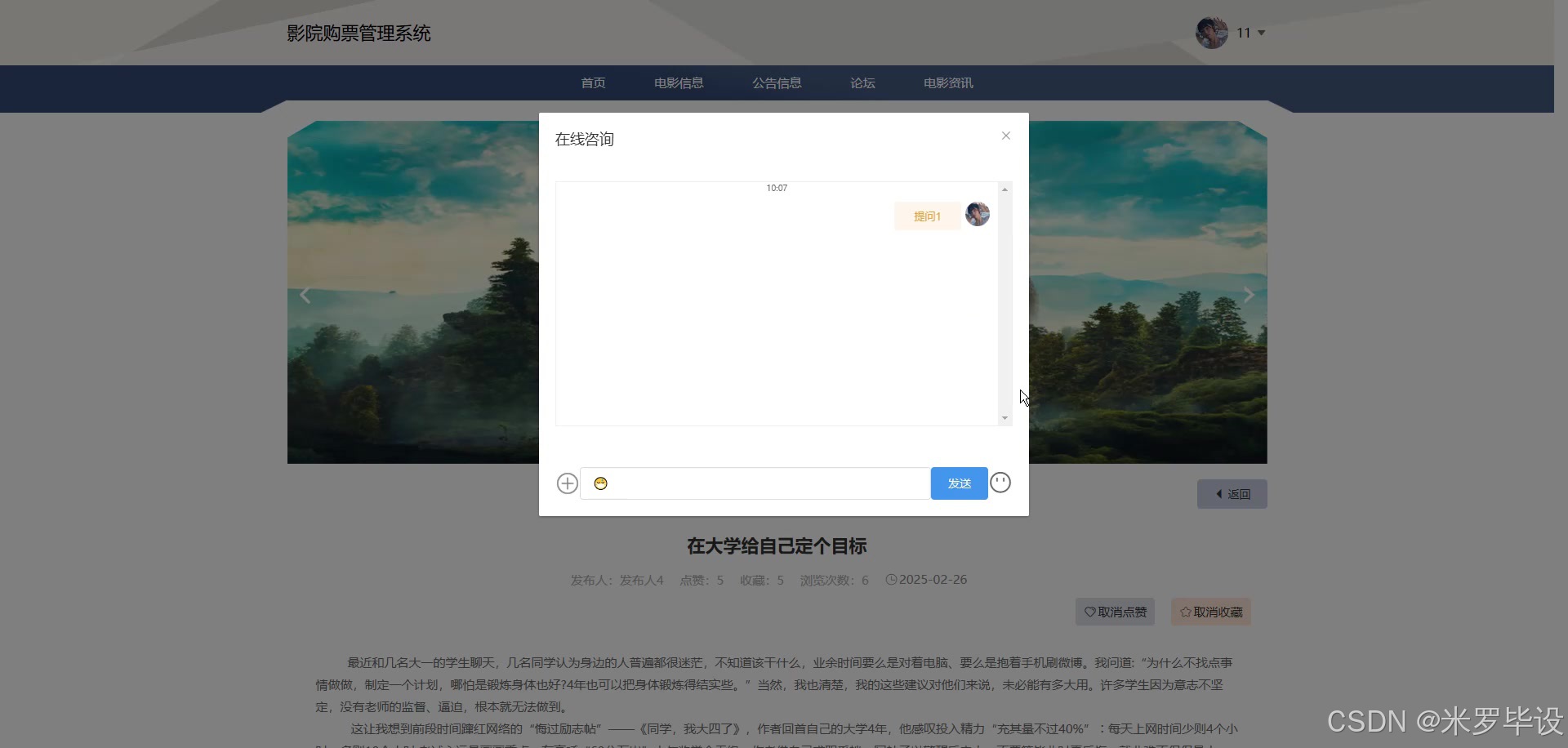Click the chat scrollbar down arrow
This screenshot has width=1568, height=748.
click(x=1005, y=418)
